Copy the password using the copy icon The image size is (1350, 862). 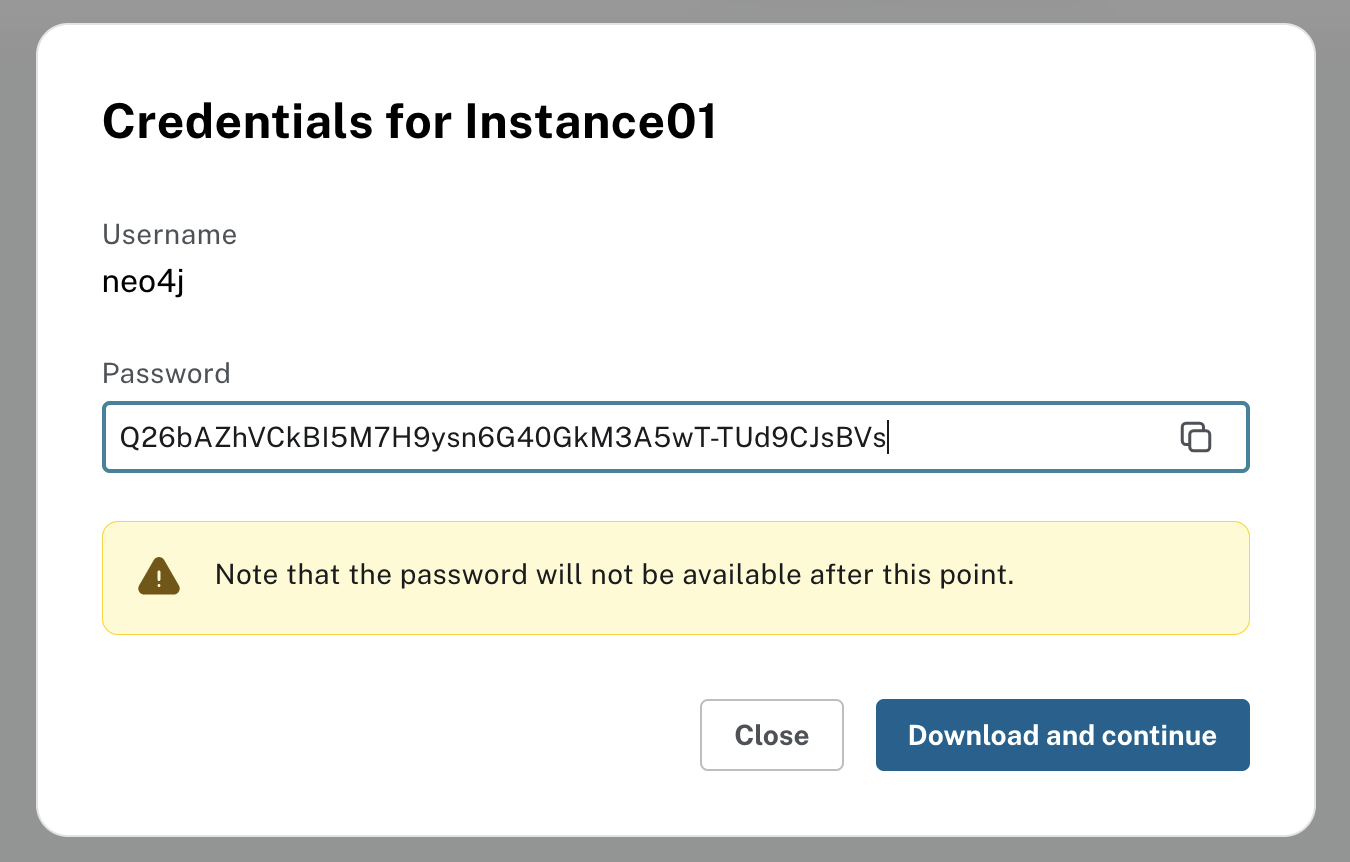pyautogui.click(x=1196, y=437)
